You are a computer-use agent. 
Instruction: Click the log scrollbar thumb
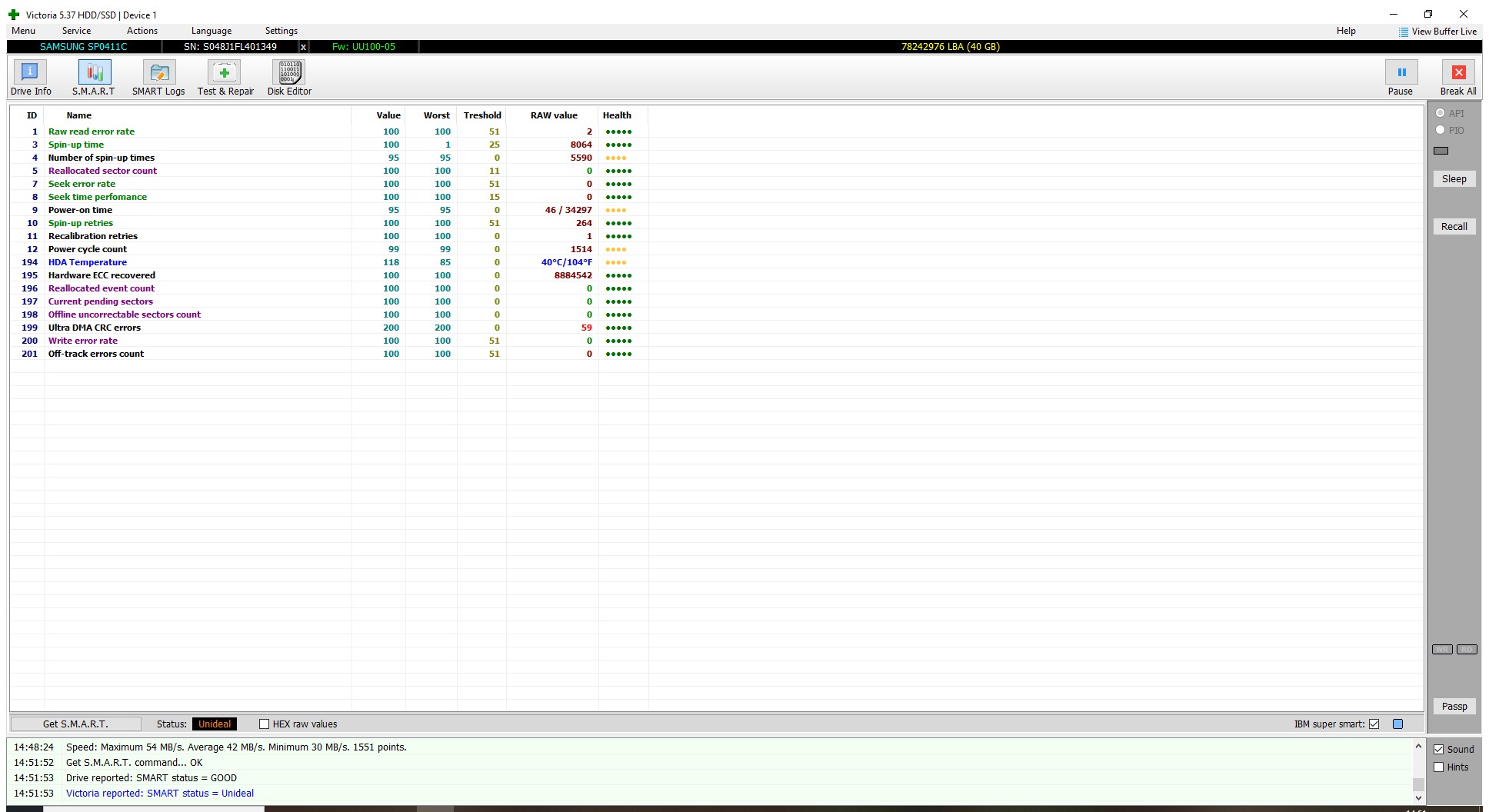[x=1418, y=784]
